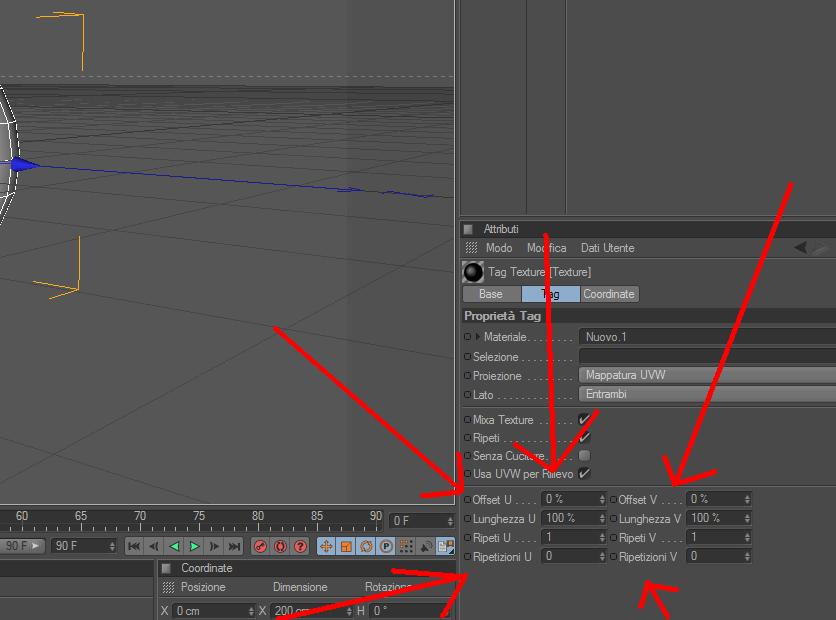Screen dimensions: 836x620
Task: Toggle the position keyframe move icon
Action: tap(326, 546)
